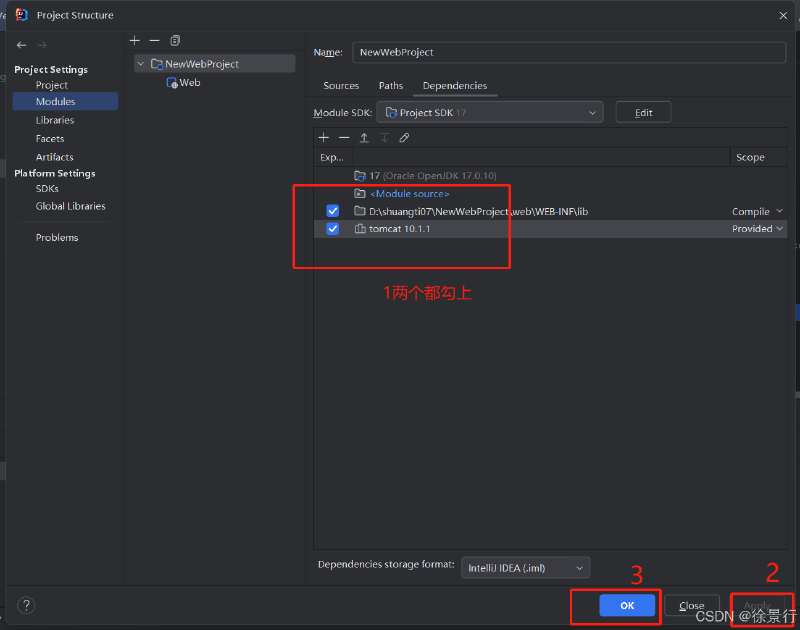
Task: Switch to the Sources tab
Action: click(341, 85)
